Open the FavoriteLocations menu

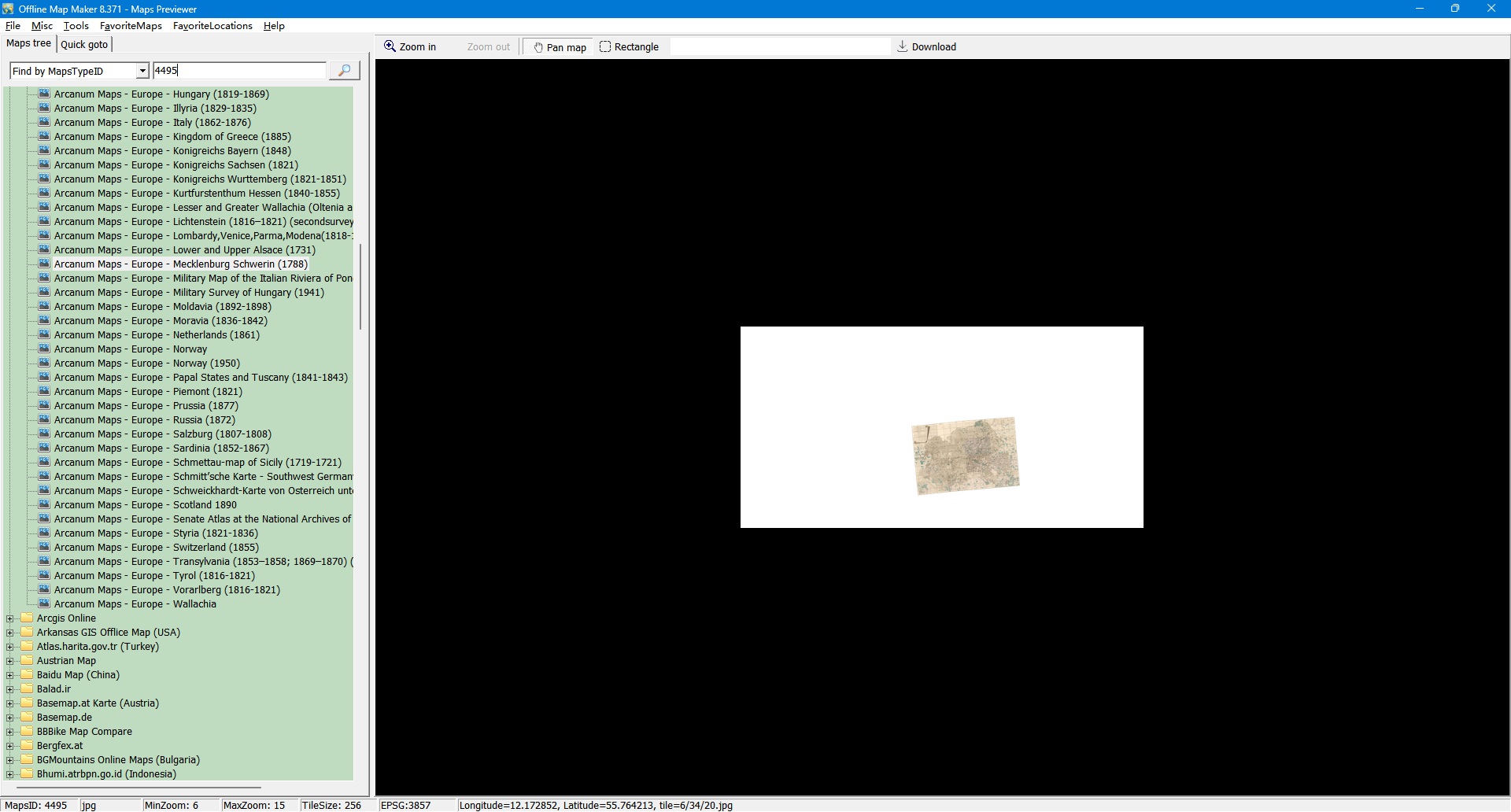point(212,26)
